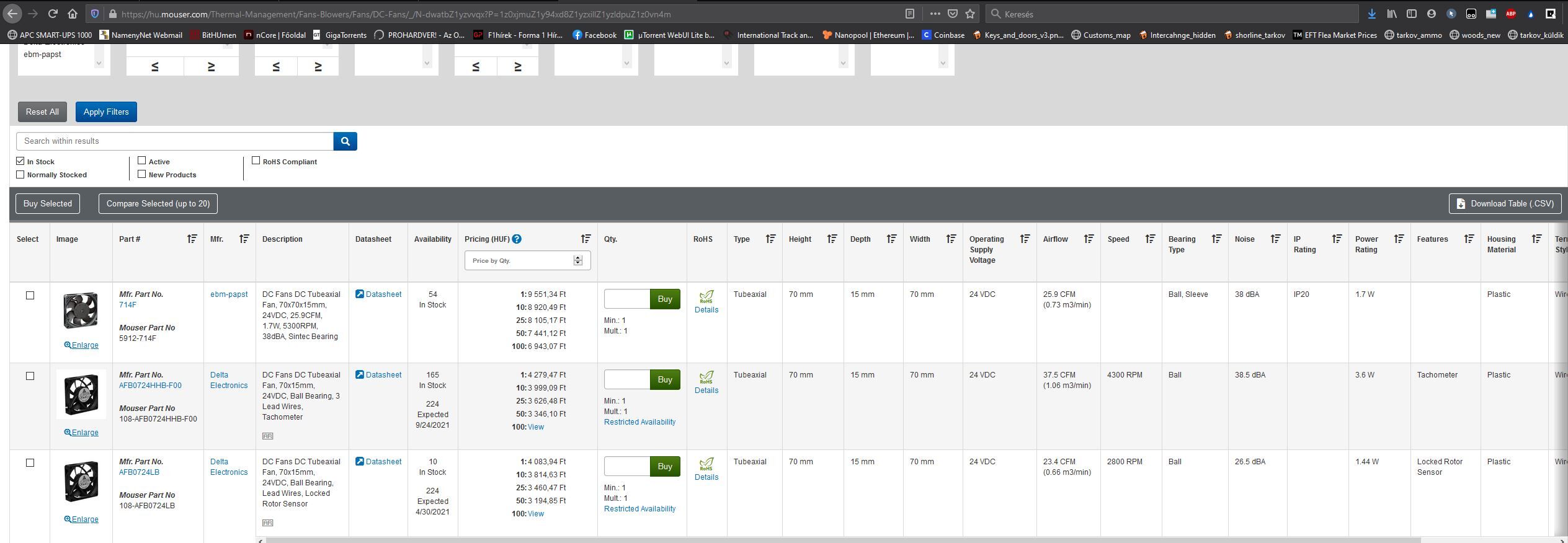This screenshot has width=1568, height=543.
Task: Open the GigaTorrents bookmark
Action: [x=339, y=35]
